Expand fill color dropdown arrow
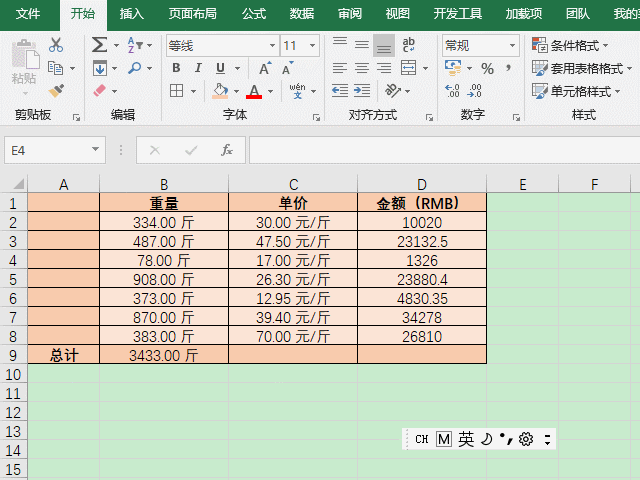Viewport: 640px width, 480px height. 236,91
